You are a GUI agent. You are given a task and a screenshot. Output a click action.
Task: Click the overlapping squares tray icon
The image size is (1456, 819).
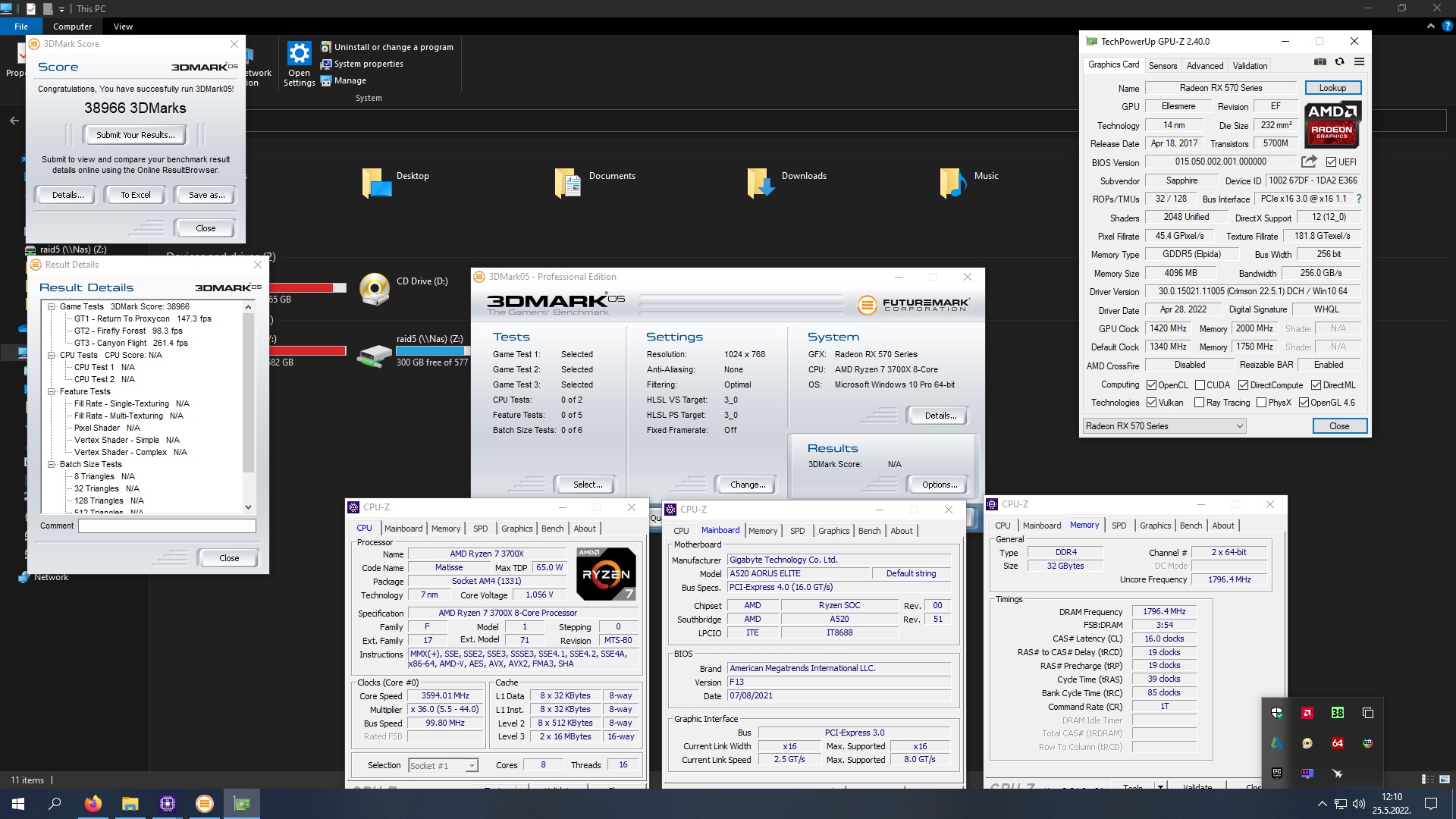1368,713
